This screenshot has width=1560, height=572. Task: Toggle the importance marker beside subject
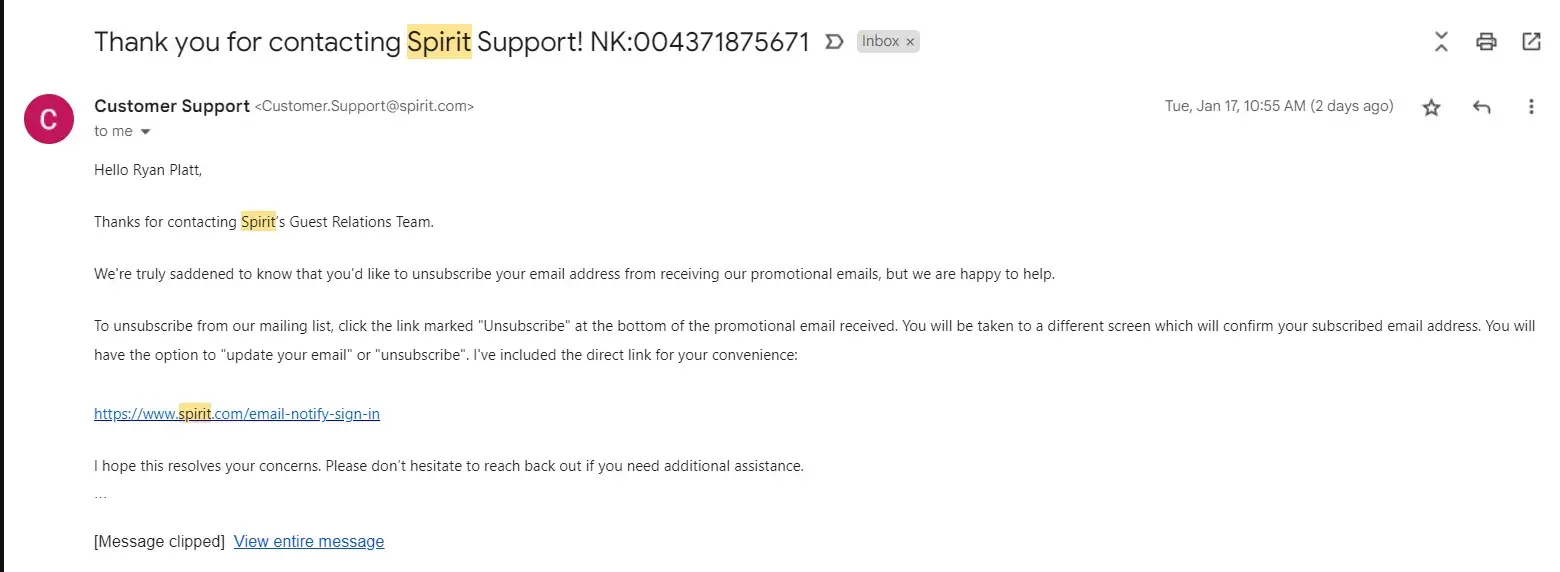[x=834, y=42]
